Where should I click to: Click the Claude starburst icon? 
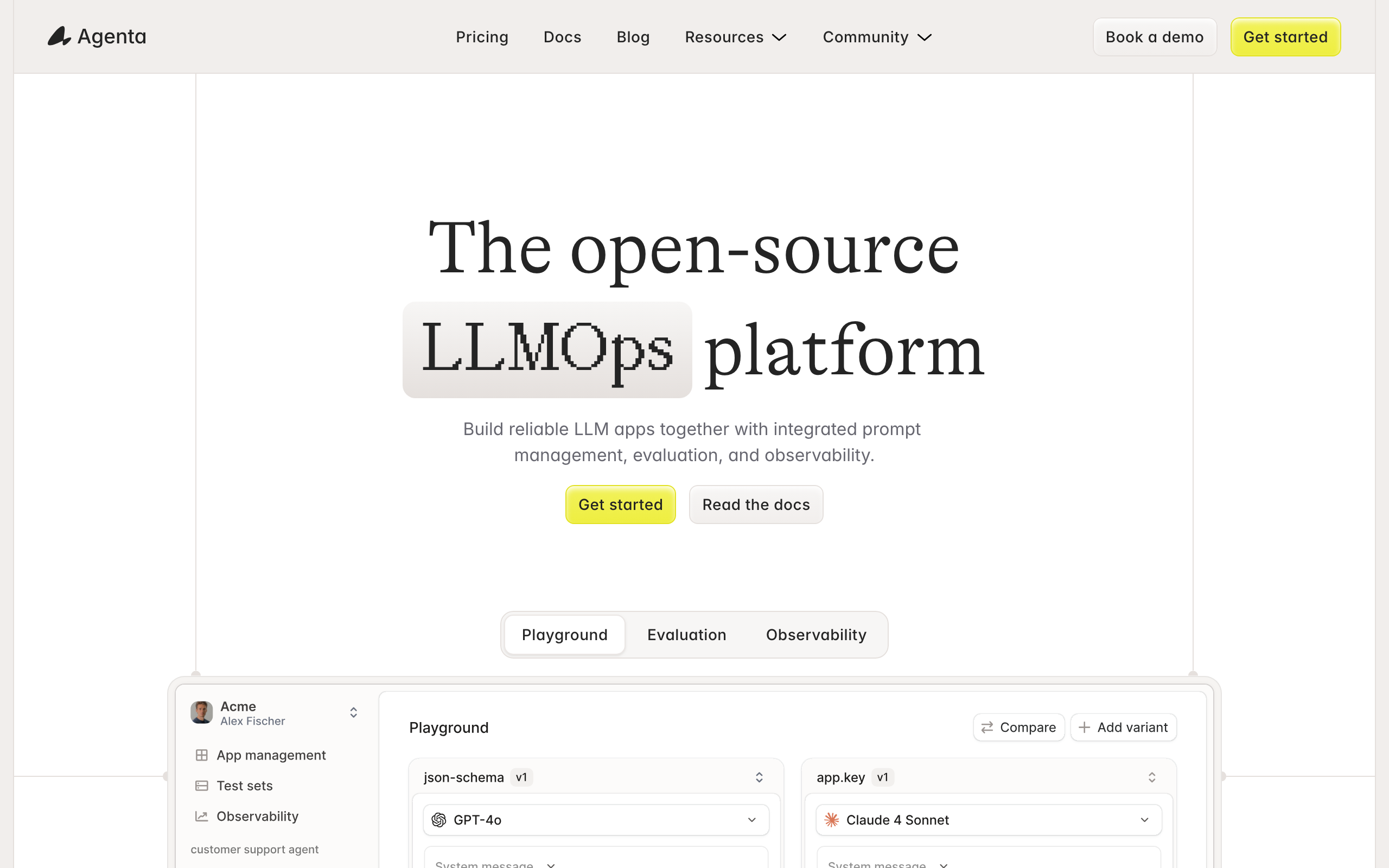[832, 820]
